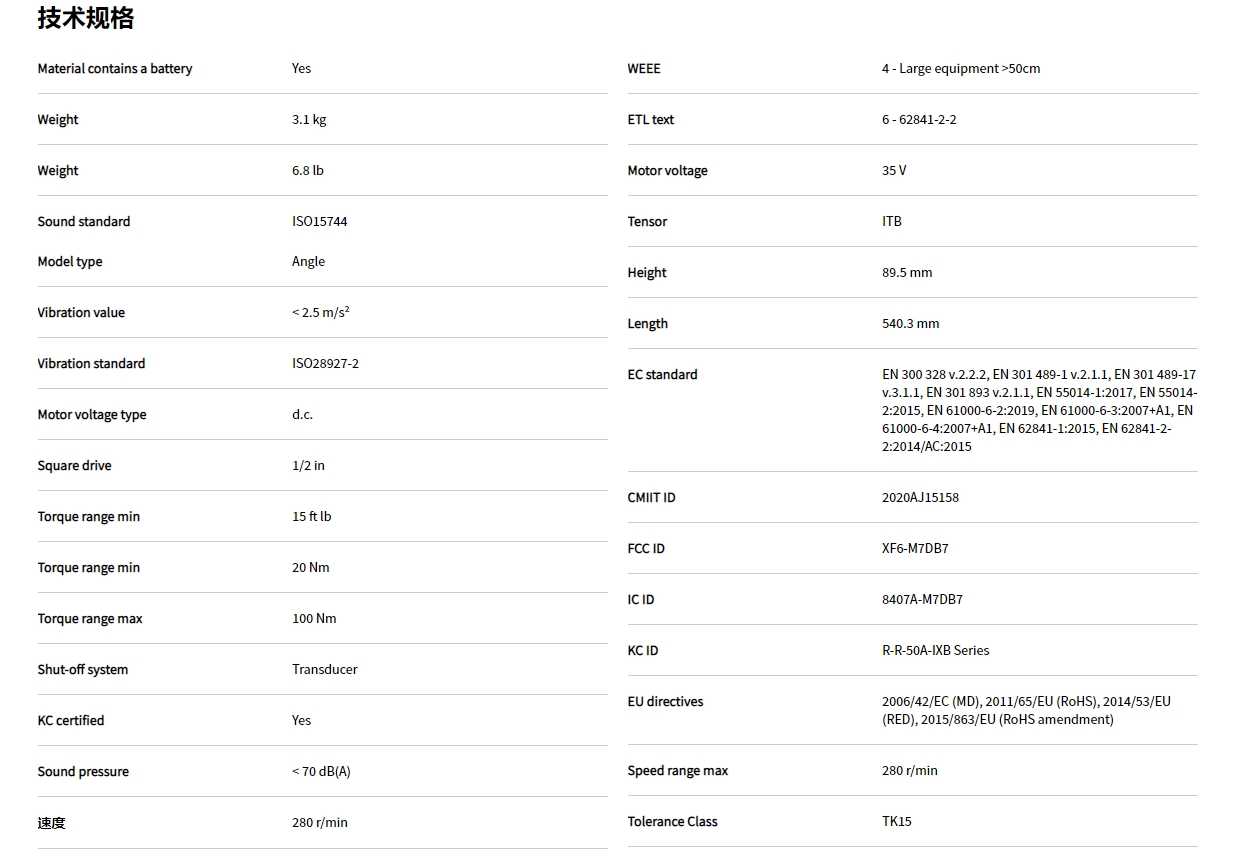Select the CMIIT ID value 2020AJ15158
Screen dimensions: 1249x854
tap(920, 498)
